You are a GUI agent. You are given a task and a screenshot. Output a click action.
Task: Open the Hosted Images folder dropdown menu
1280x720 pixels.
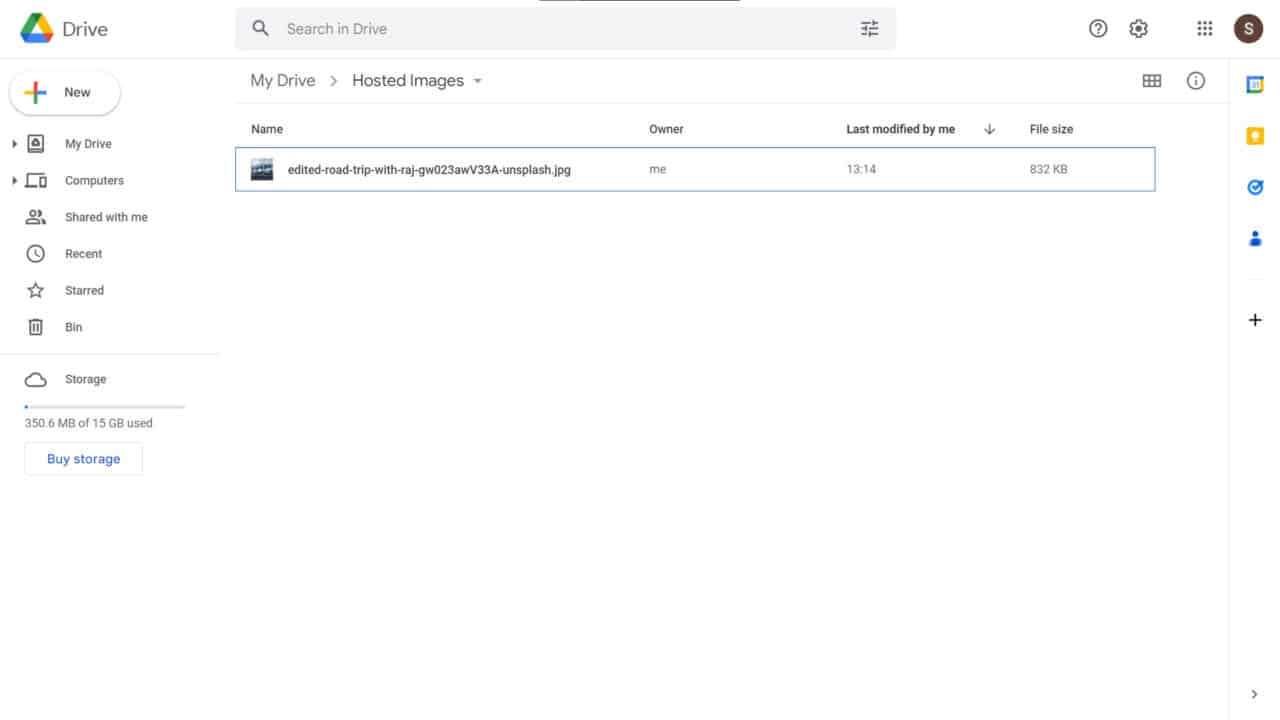click(478, 80)
